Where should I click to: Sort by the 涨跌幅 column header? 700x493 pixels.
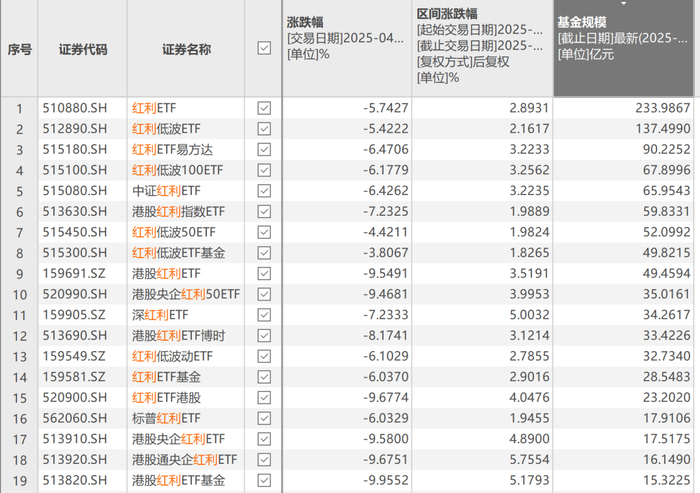(x=347, y=48)
